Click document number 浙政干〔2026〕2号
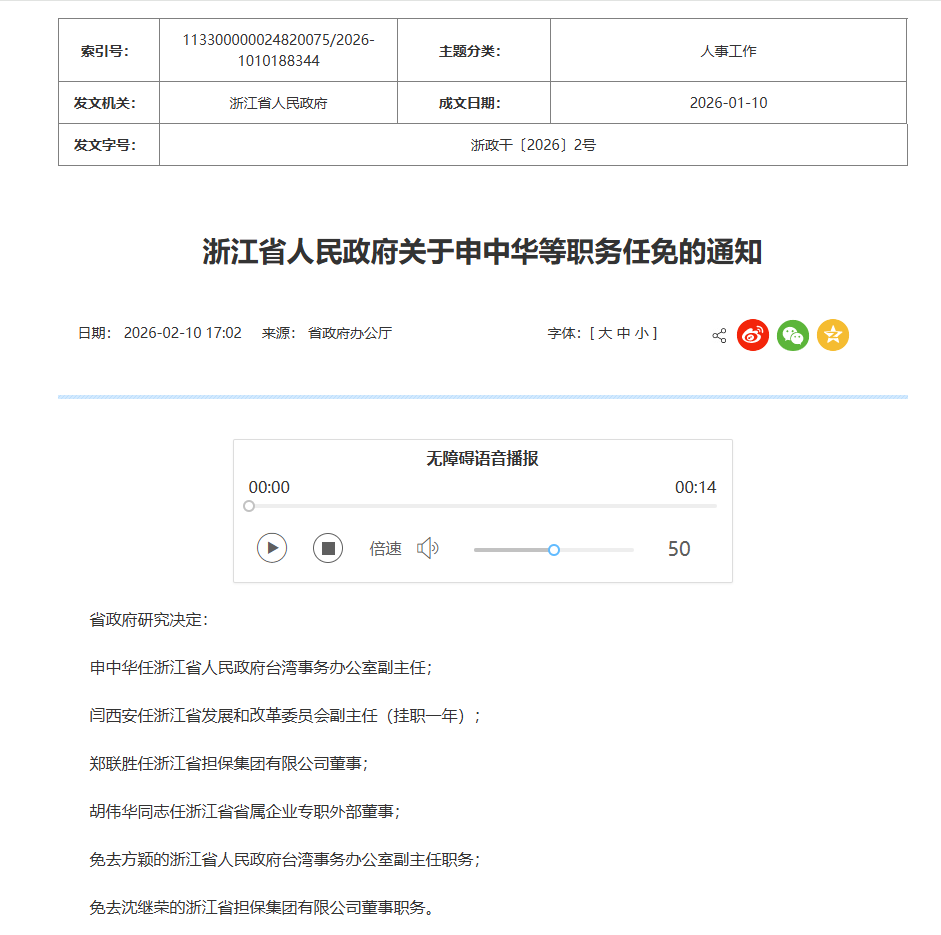 pos(533,145)
